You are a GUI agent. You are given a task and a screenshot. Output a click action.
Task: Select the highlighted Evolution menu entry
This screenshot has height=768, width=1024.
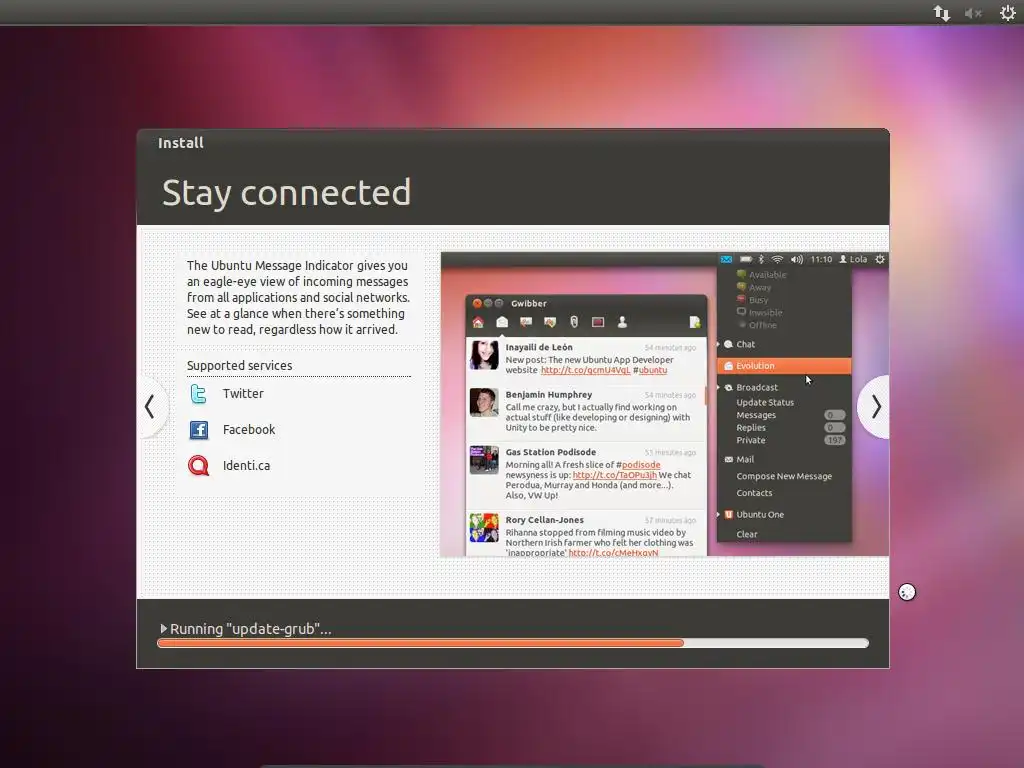(x=784, y=366)
